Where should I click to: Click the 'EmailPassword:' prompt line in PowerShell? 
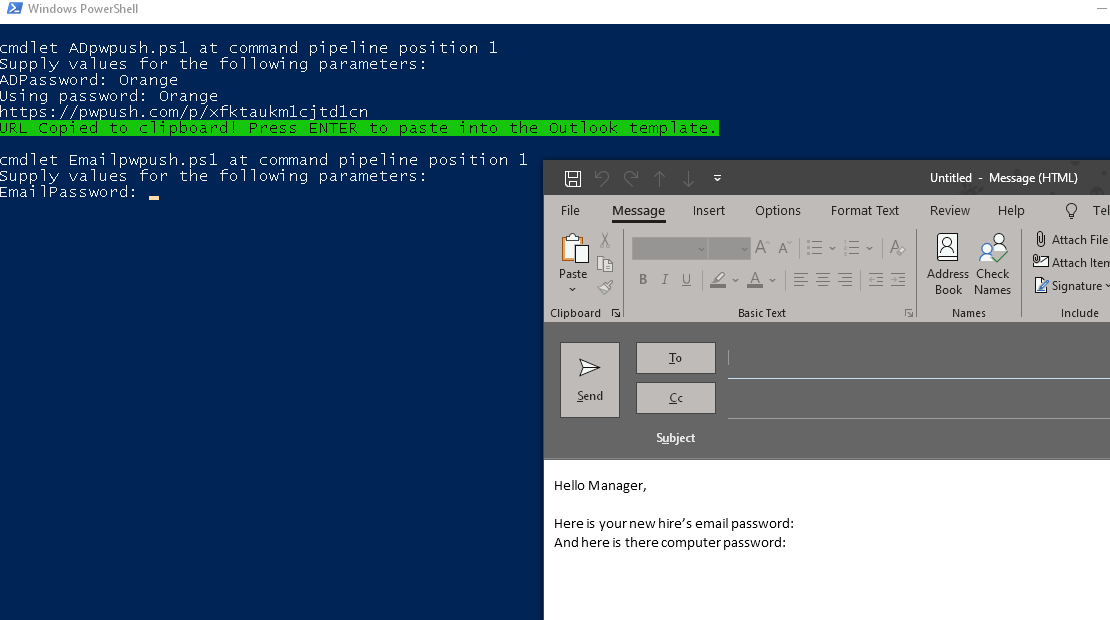coord(69,192)
